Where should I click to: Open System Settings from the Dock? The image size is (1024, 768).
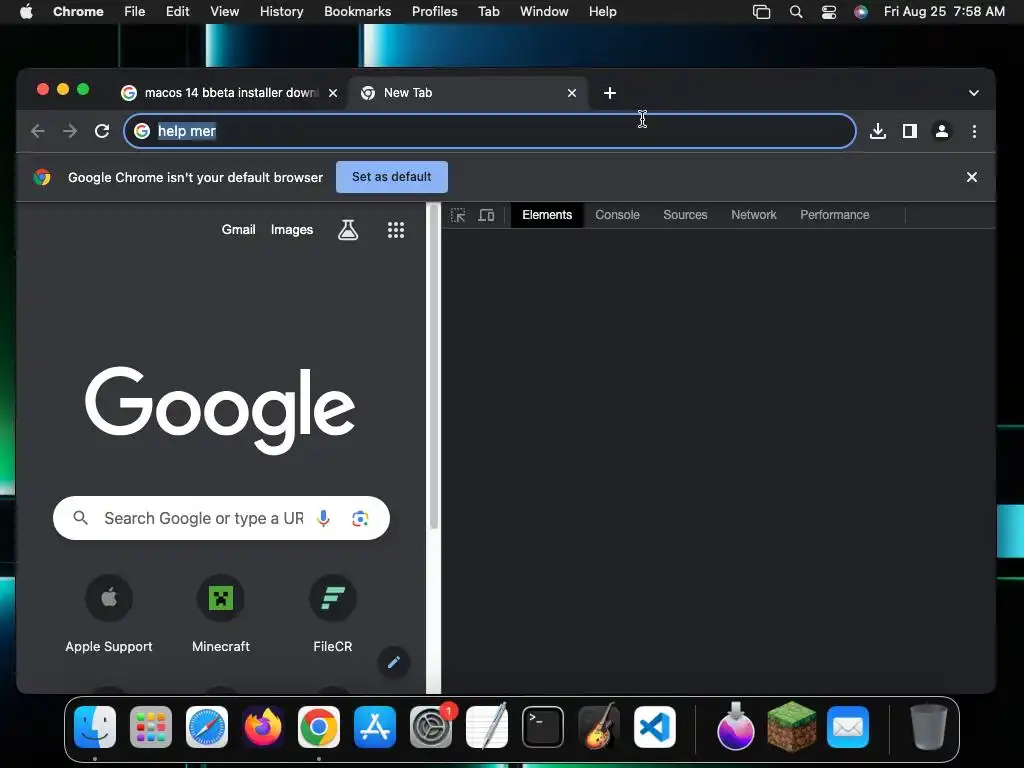pos(431,727)
